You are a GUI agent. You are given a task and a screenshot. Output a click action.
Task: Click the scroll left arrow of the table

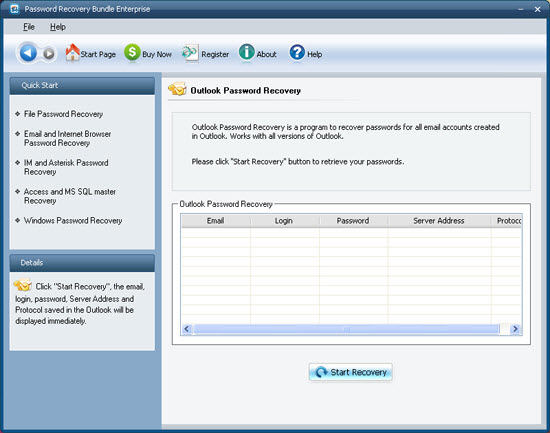pyautogui.click(x=187, y=329)
